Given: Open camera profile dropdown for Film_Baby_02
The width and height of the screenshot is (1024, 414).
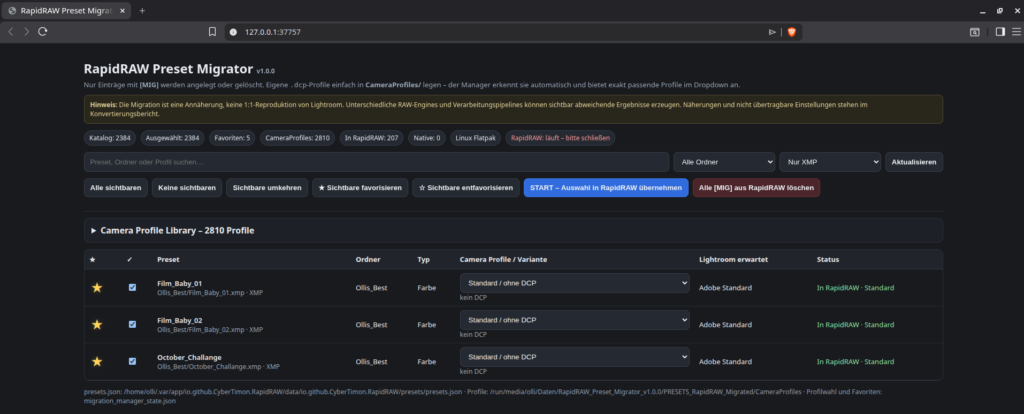Looking at the screenshot, I should (575, 320).
